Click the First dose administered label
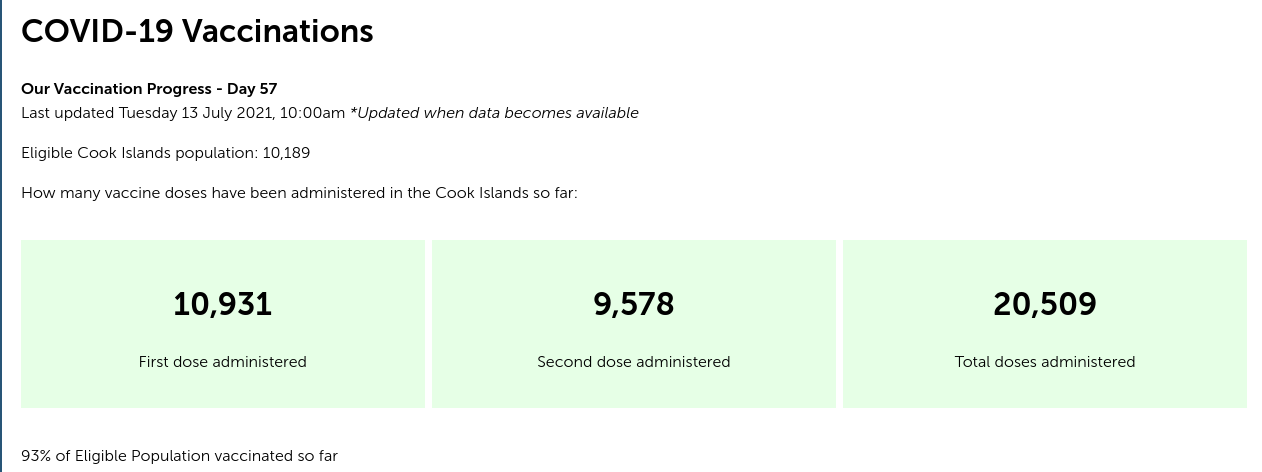This screenshot has width=1262, height=472. [223, 362]
